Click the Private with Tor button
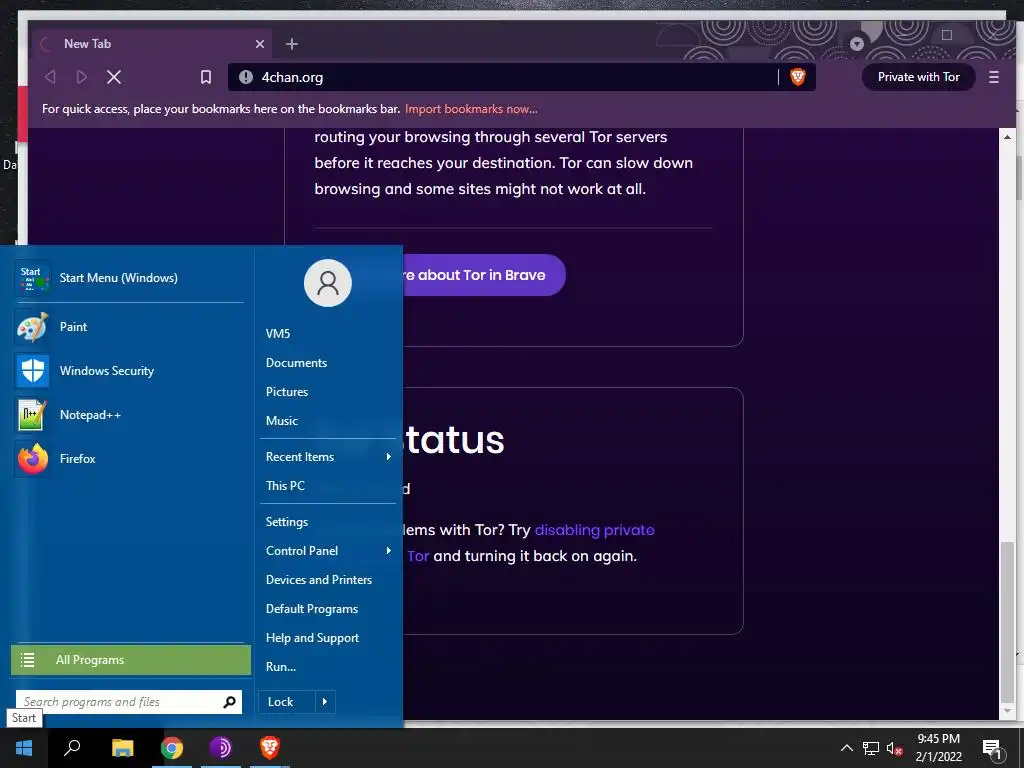 click(918, 77)
